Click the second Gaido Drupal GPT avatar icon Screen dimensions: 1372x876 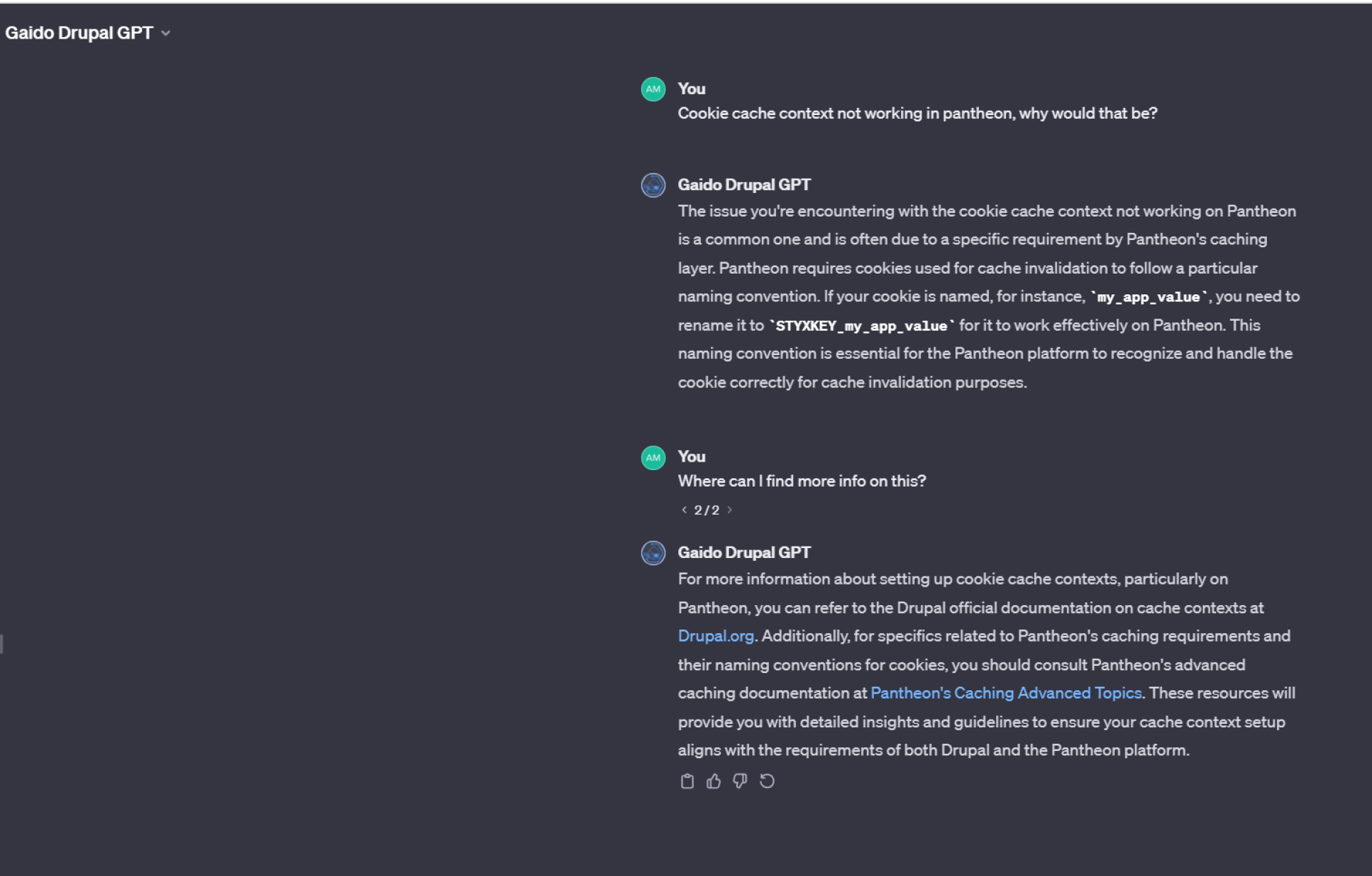pos(653,552)
